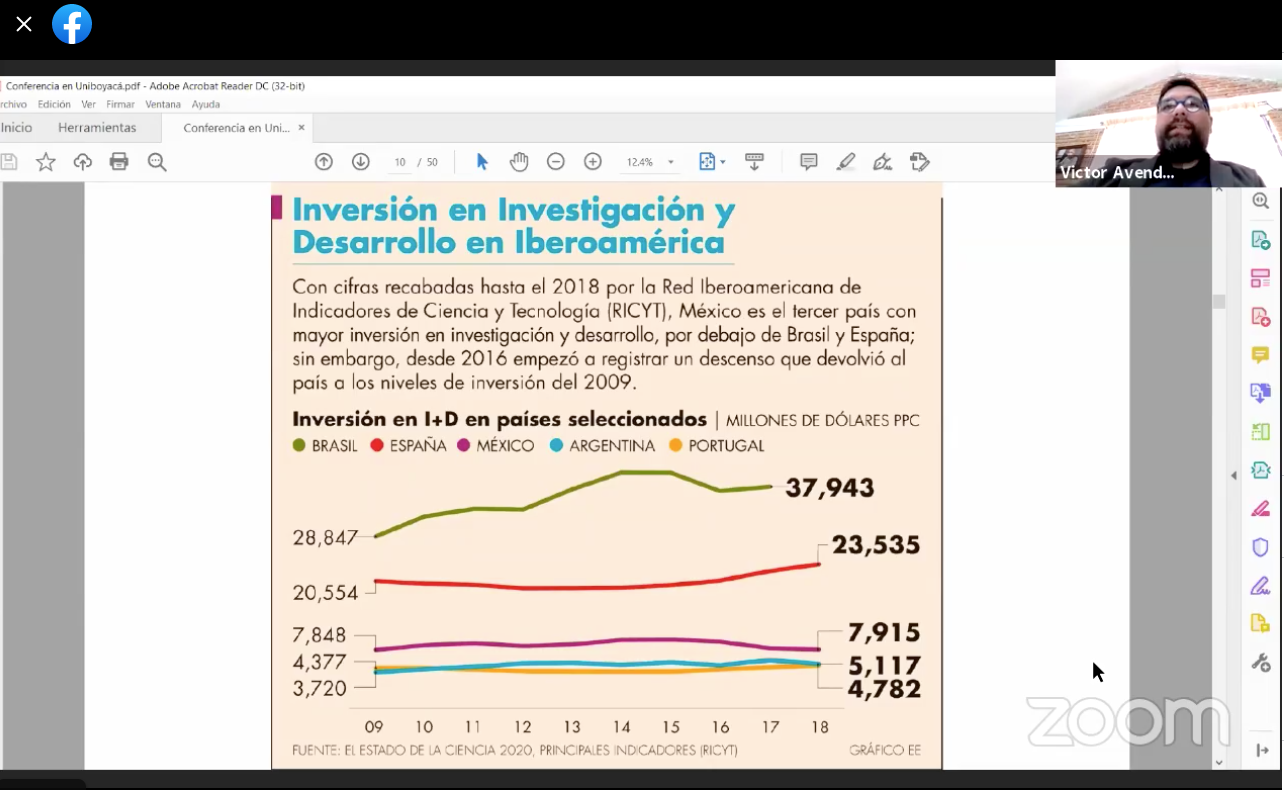Zoom out with the minus circle button
This screenshot has width=1284, height=790.
(556, 162)
